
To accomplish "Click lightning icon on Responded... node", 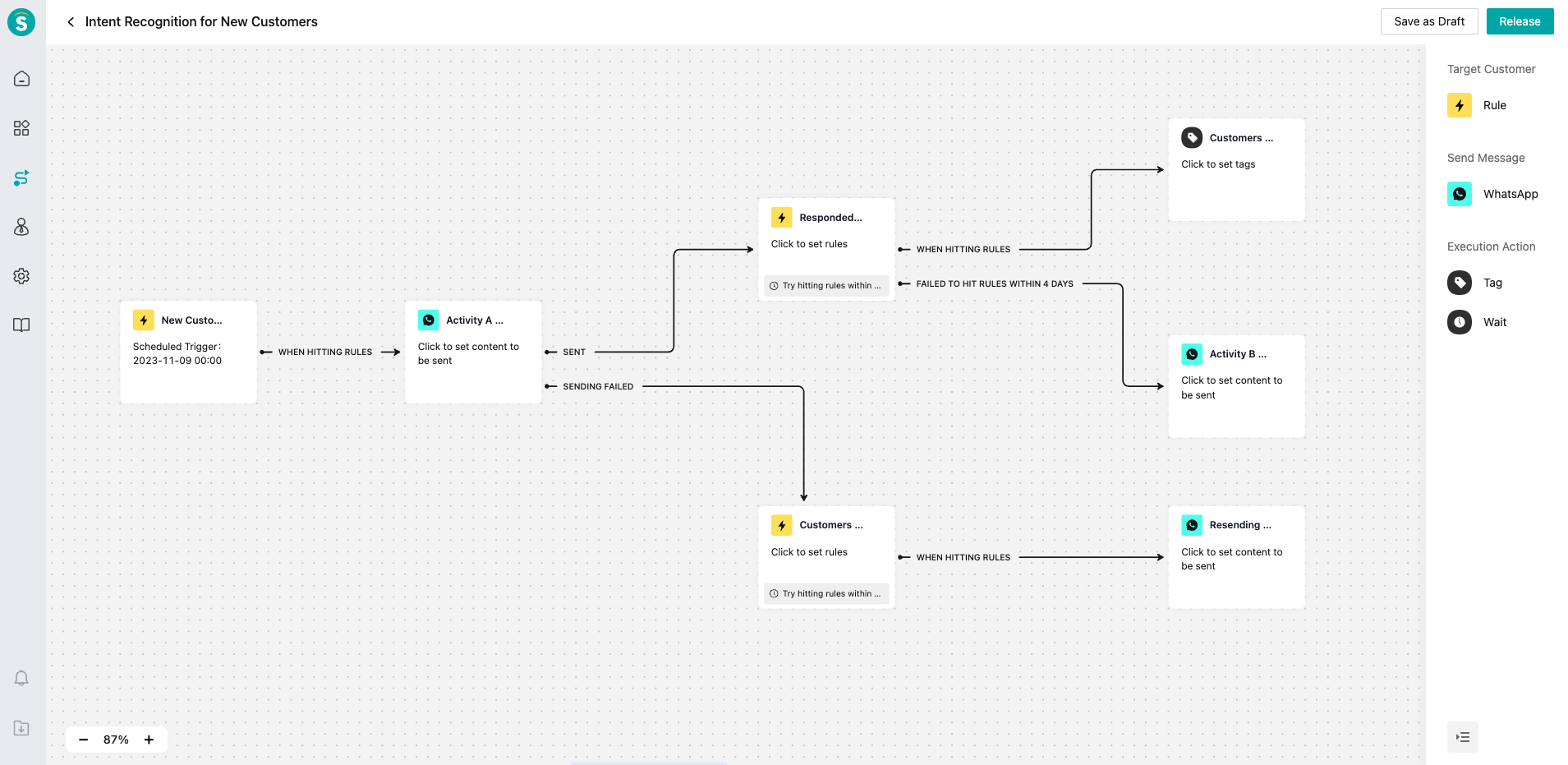I will pyautogui.click(x=782, y=218).
